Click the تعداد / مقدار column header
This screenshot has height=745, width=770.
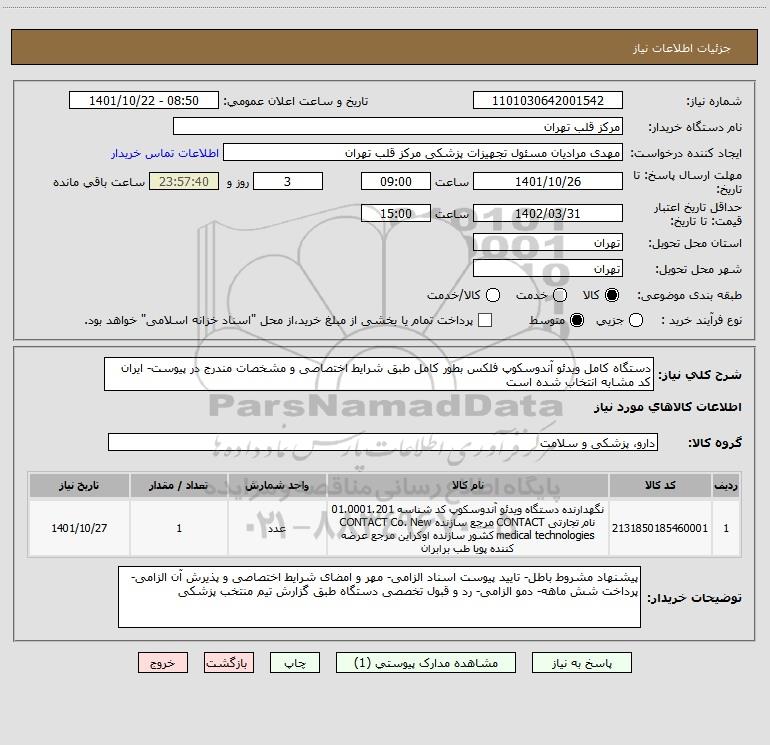[179, 485]
